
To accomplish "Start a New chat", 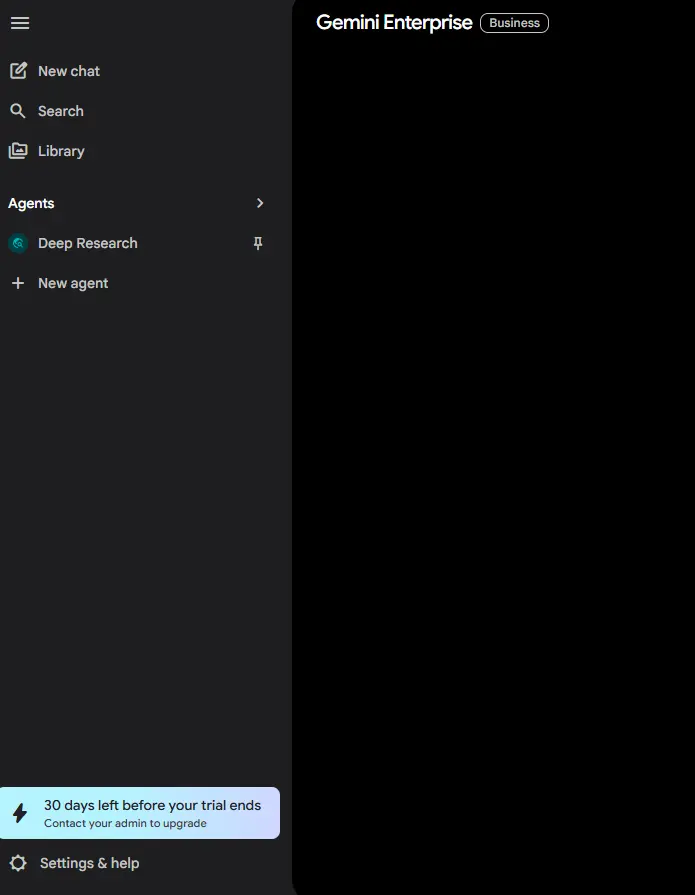I will click(x=69, y=71).
